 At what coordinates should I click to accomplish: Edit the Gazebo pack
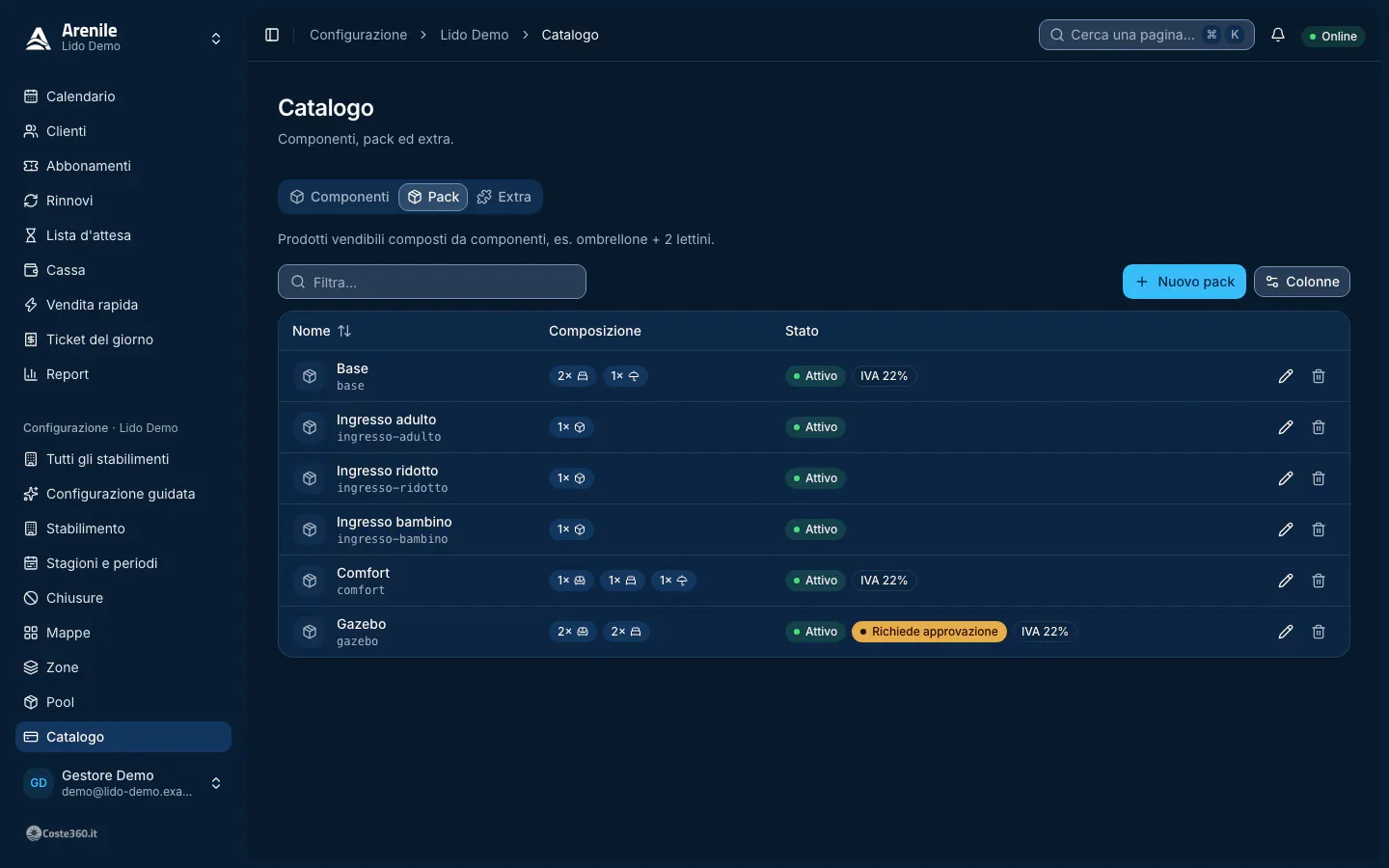[1286, 632]
